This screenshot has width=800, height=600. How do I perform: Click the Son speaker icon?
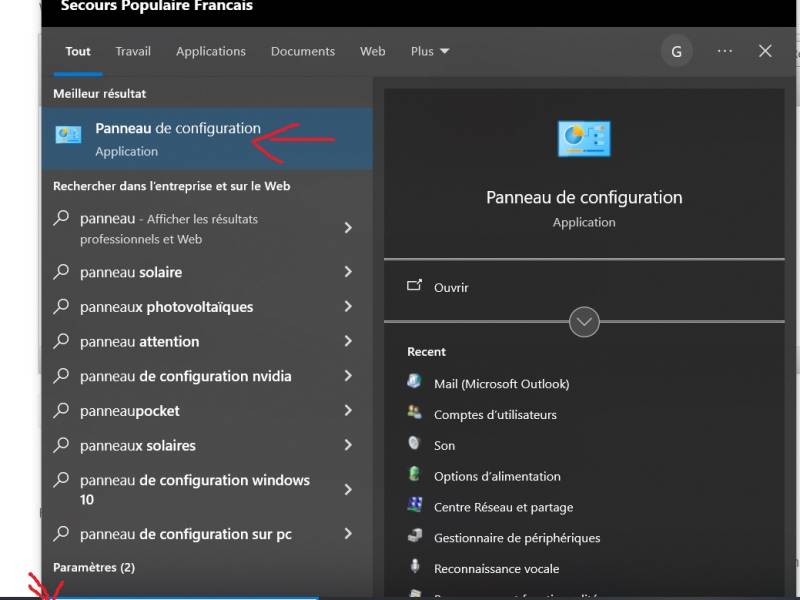tap(414, 442)
